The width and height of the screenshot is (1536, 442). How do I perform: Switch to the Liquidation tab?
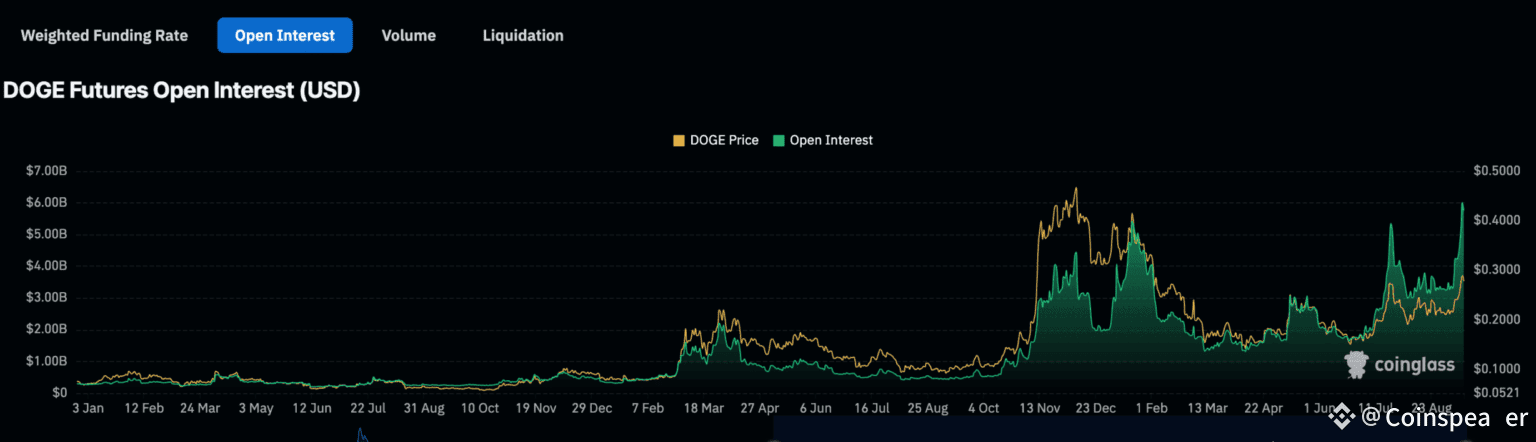coord(523,35)
